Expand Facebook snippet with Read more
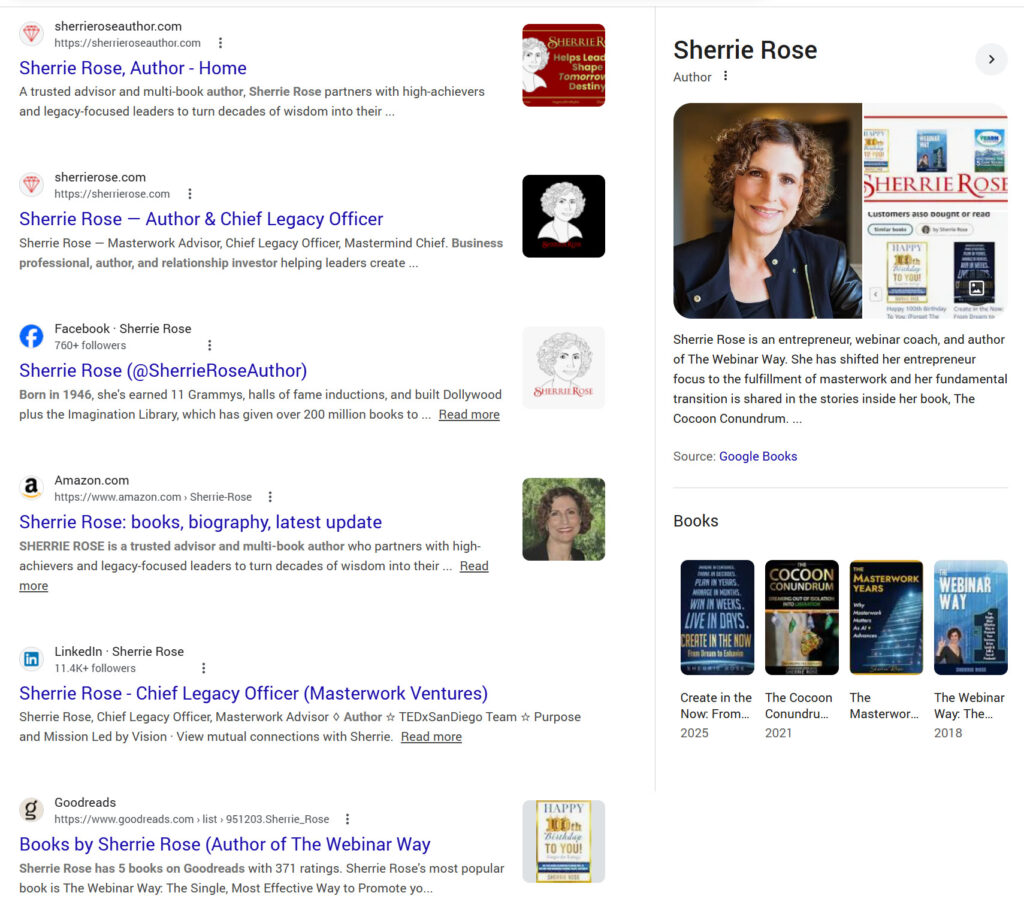 pos(468,415)
